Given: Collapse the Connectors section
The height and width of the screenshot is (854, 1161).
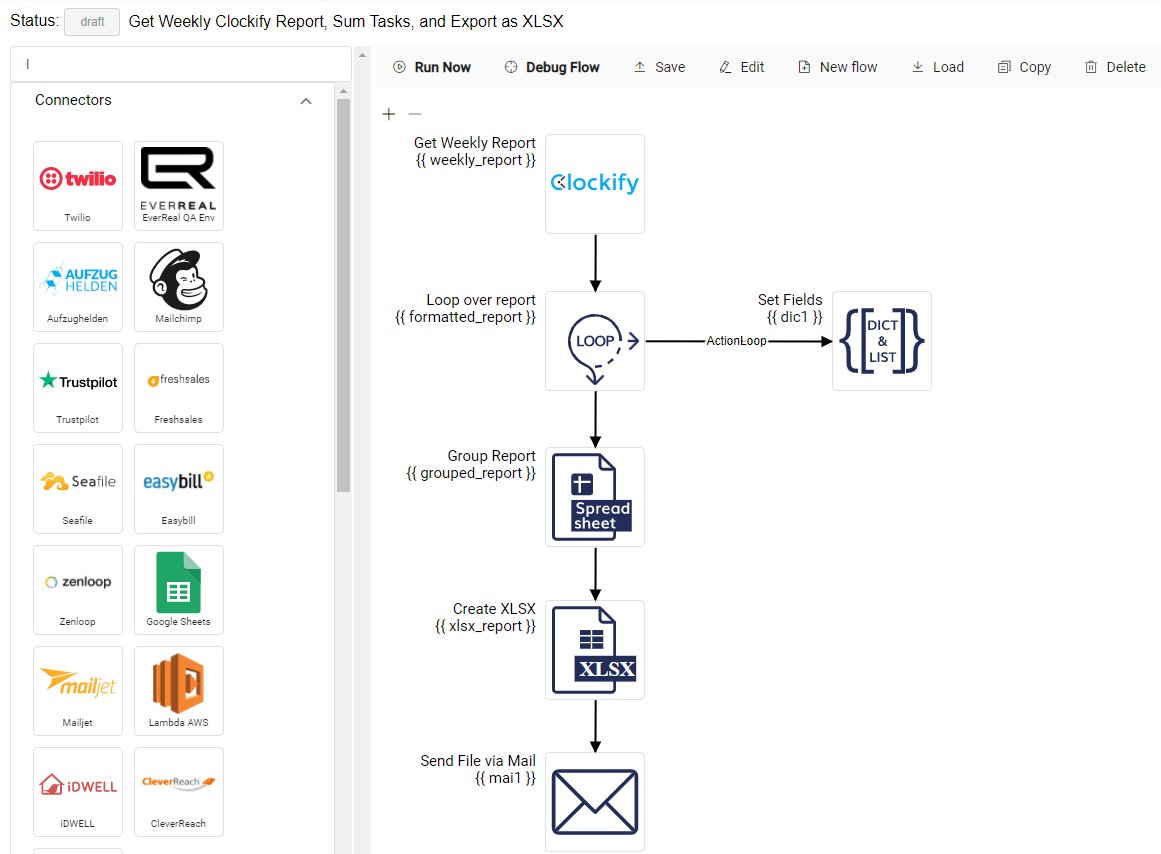Looking at the screenshot, I should 306,101.
